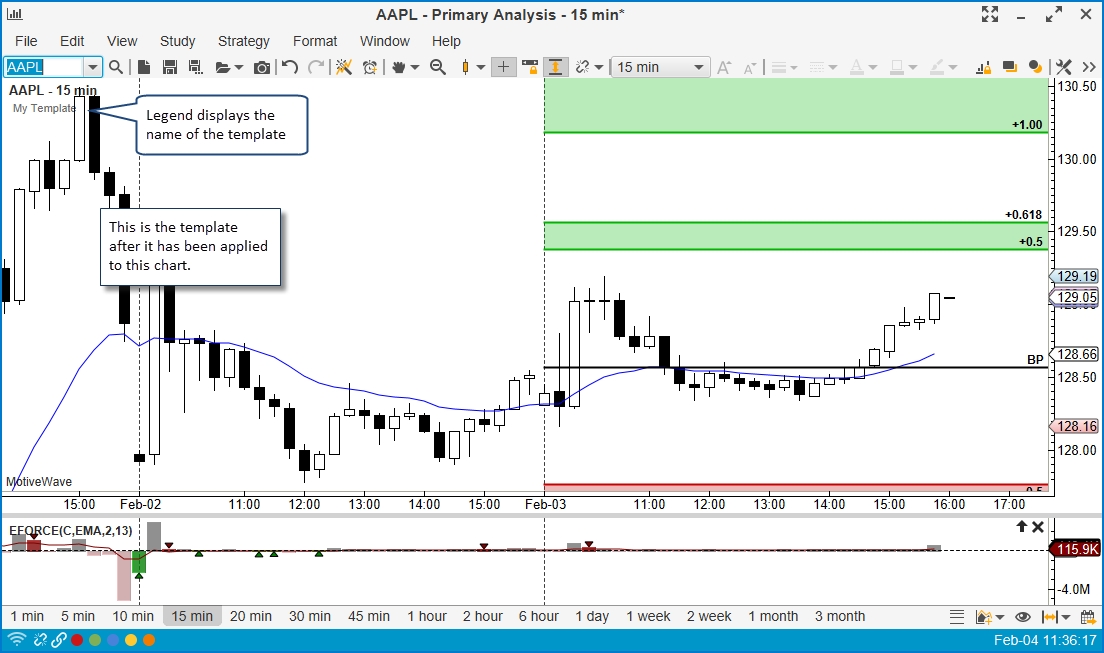1104x653 pixels.
Task: Switch to the 1 day bar size
Action: [592, 616]
